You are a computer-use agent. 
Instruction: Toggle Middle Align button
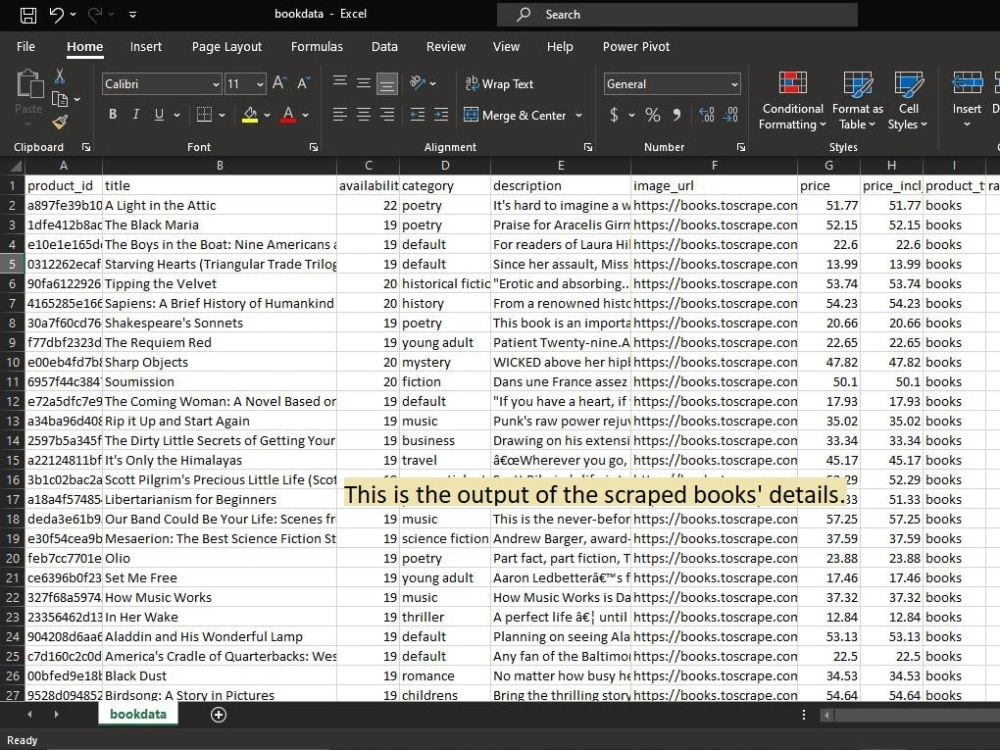coord(364,82)
